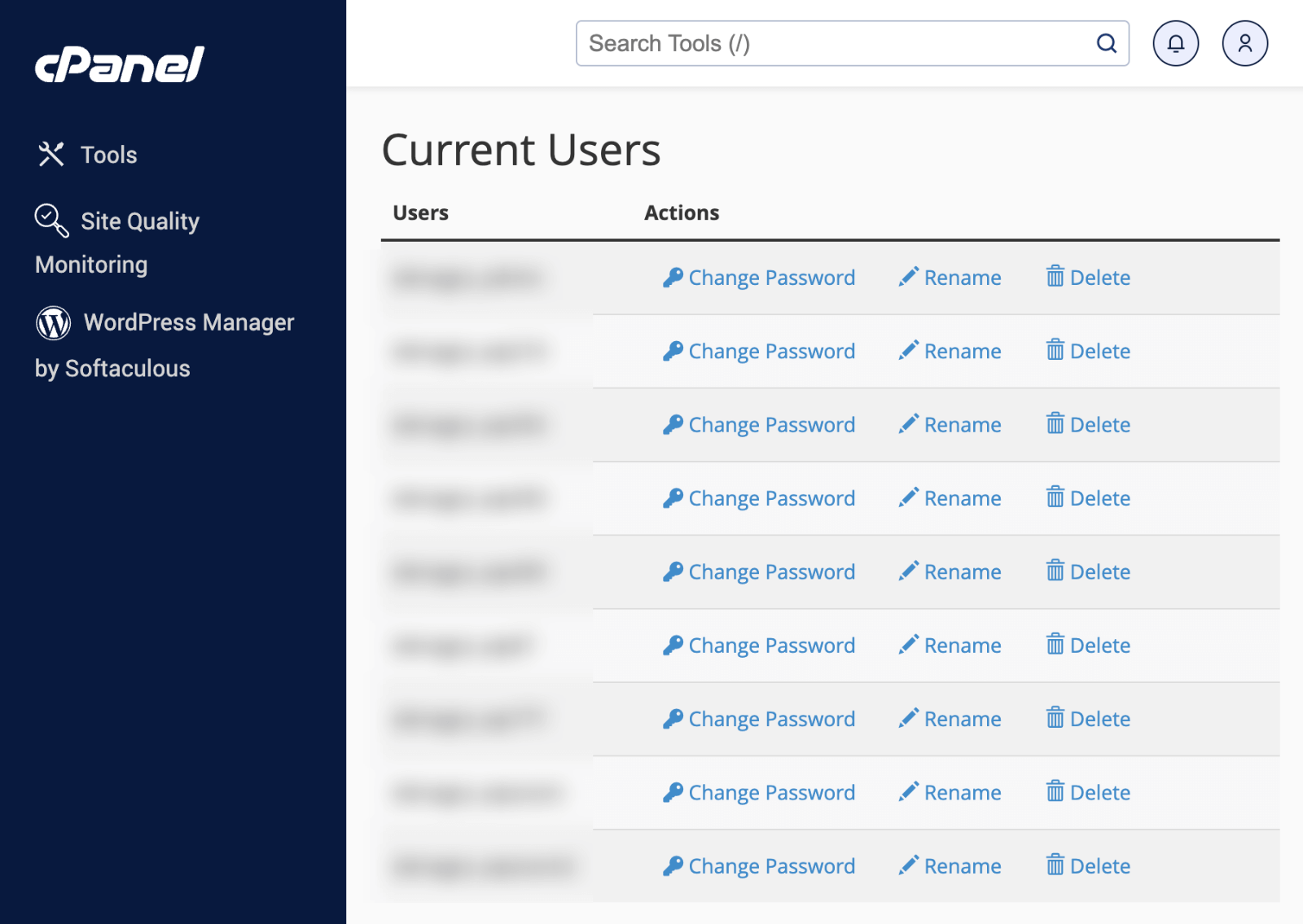Click the Search Tools input field

[x=814, y=44]
